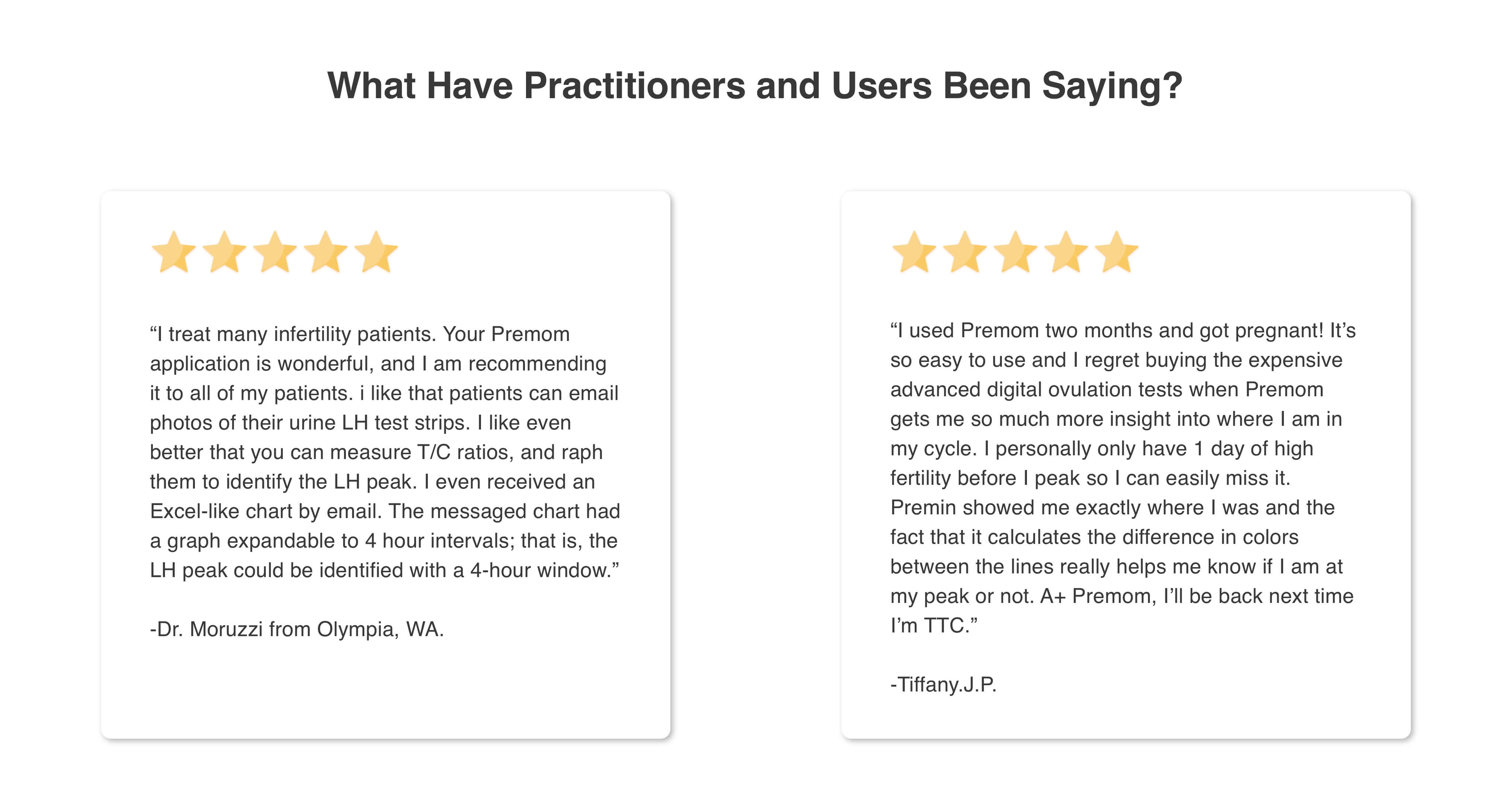Screen dimensions: 1512x797
Task: Click the fifth star in Tiffany's rating
Action: [1116, 252]
